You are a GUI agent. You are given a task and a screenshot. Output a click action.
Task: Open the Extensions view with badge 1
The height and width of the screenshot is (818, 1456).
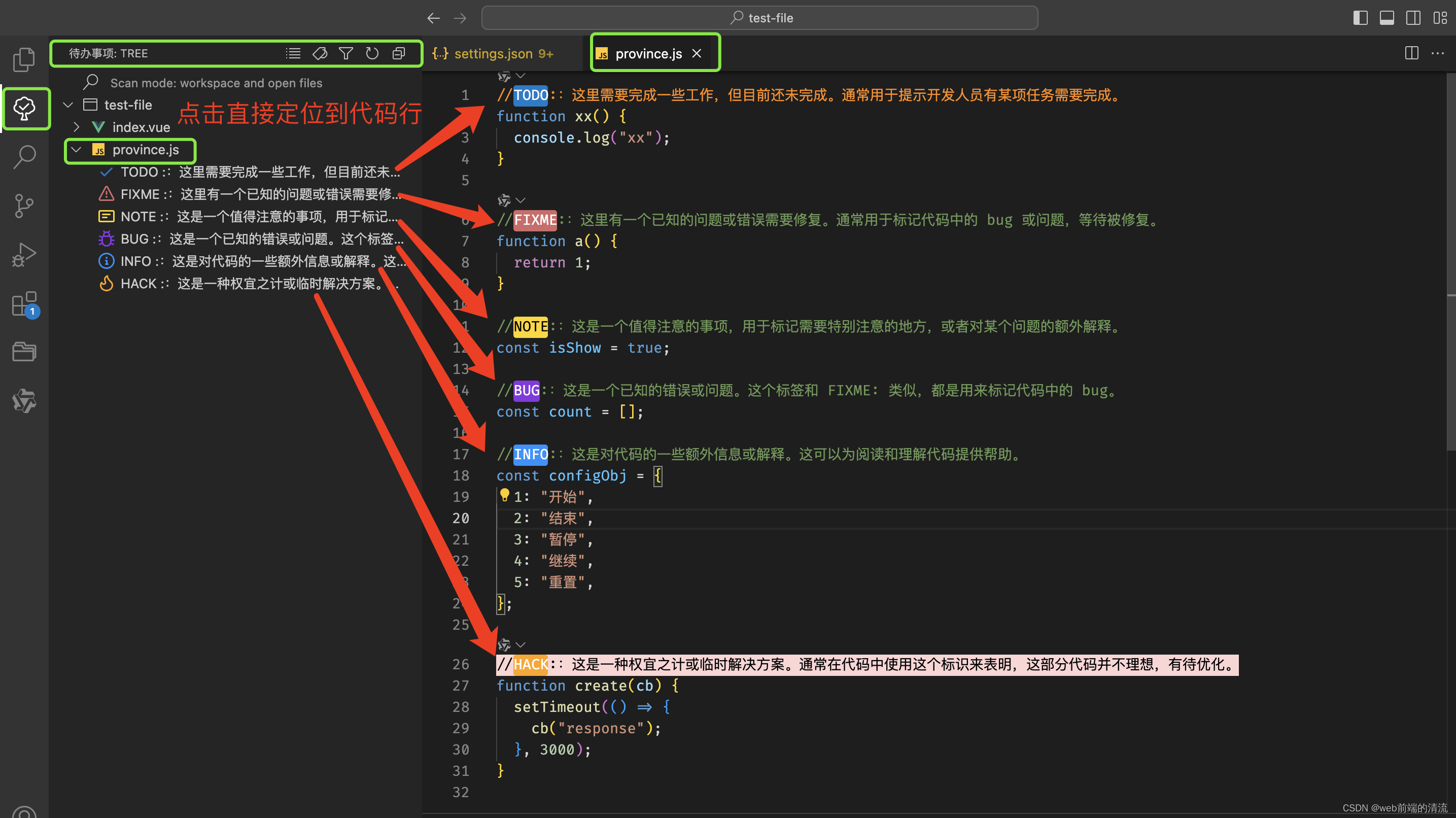[x=24, y=303]
